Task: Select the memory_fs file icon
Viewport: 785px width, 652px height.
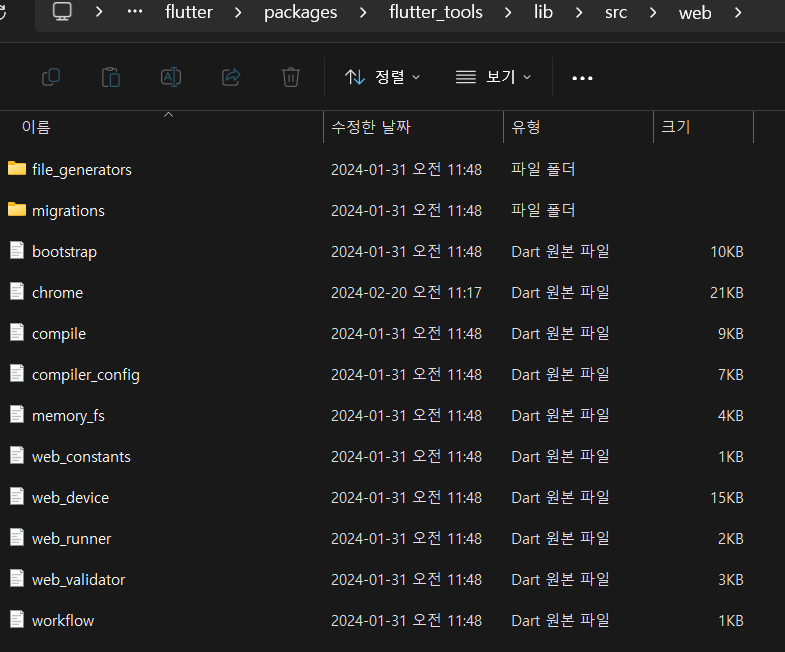Action: [x=17, y=414]
